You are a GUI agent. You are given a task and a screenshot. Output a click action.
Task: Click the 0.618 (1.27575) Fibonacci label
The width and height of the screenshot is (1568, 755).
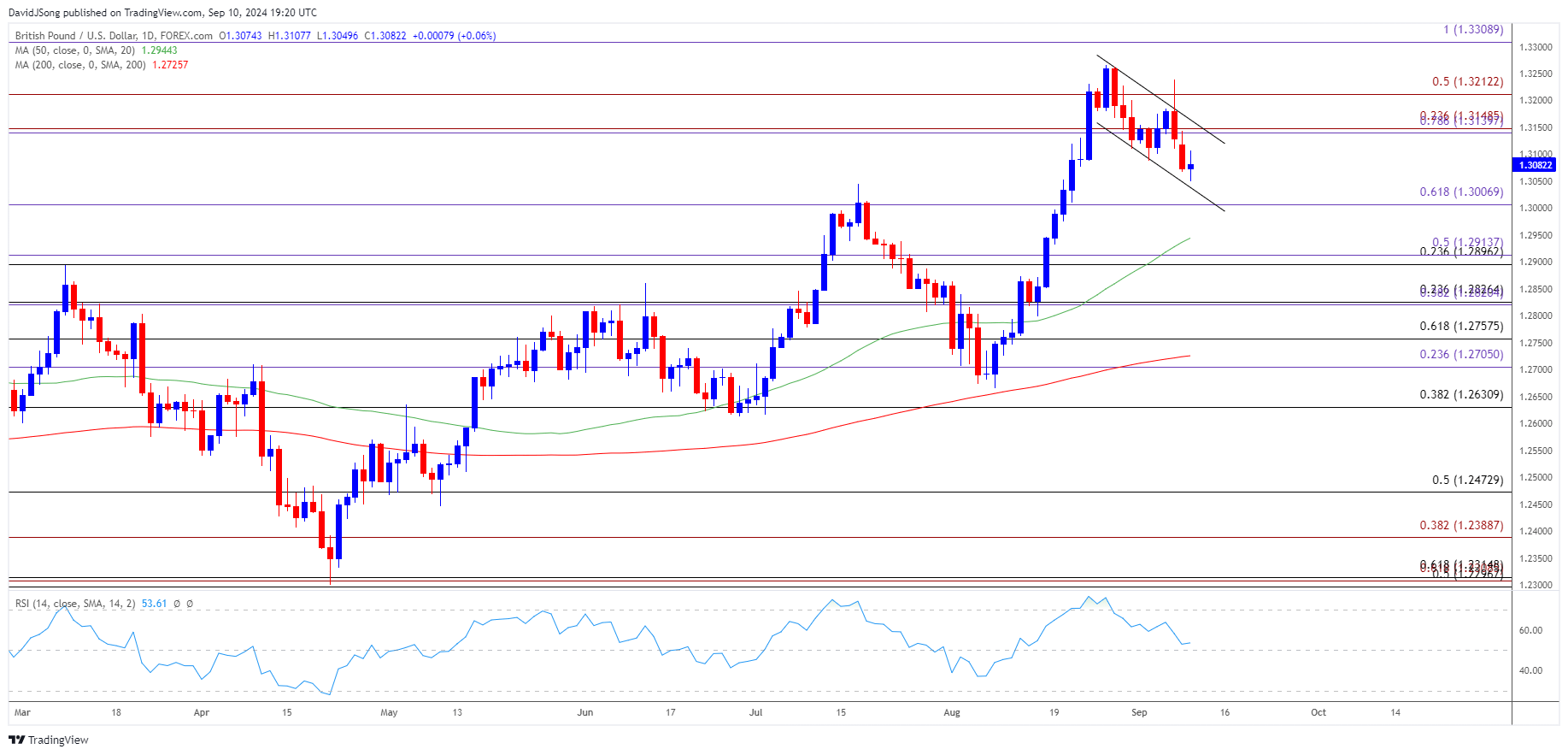point(1461,327)
